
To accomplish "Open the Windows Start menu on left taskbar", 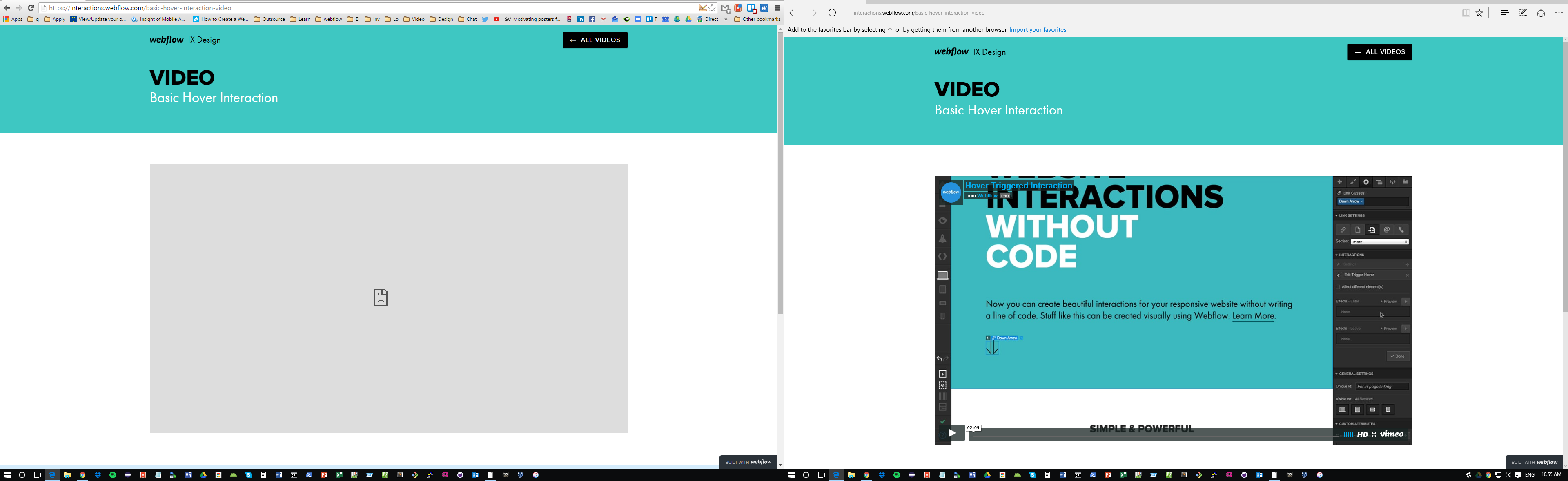I will coord(7,475).
